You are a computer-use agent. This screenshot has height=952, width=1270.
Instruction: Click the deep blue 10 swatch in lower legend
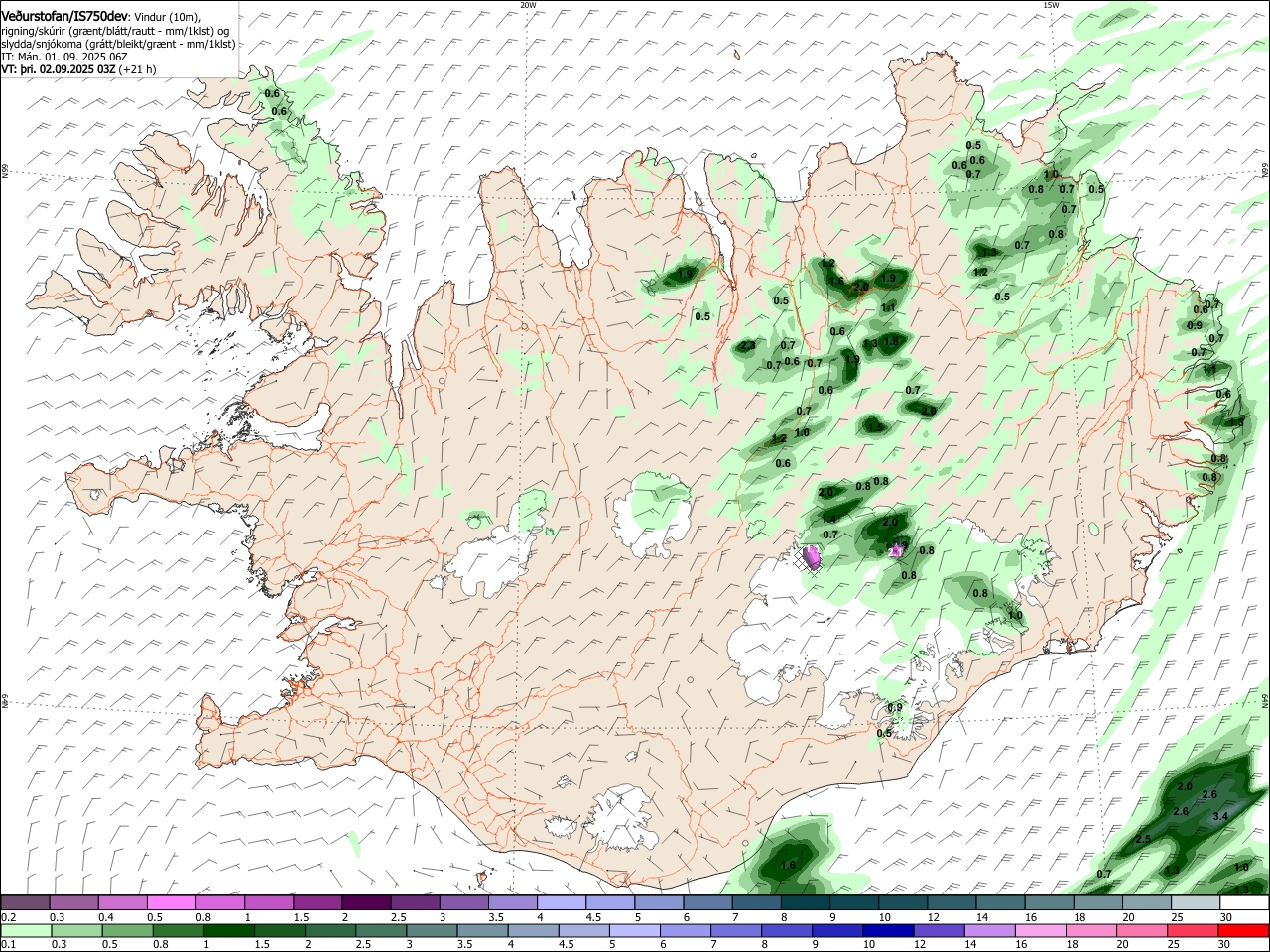pyautogui.click(x=887, y=931)
